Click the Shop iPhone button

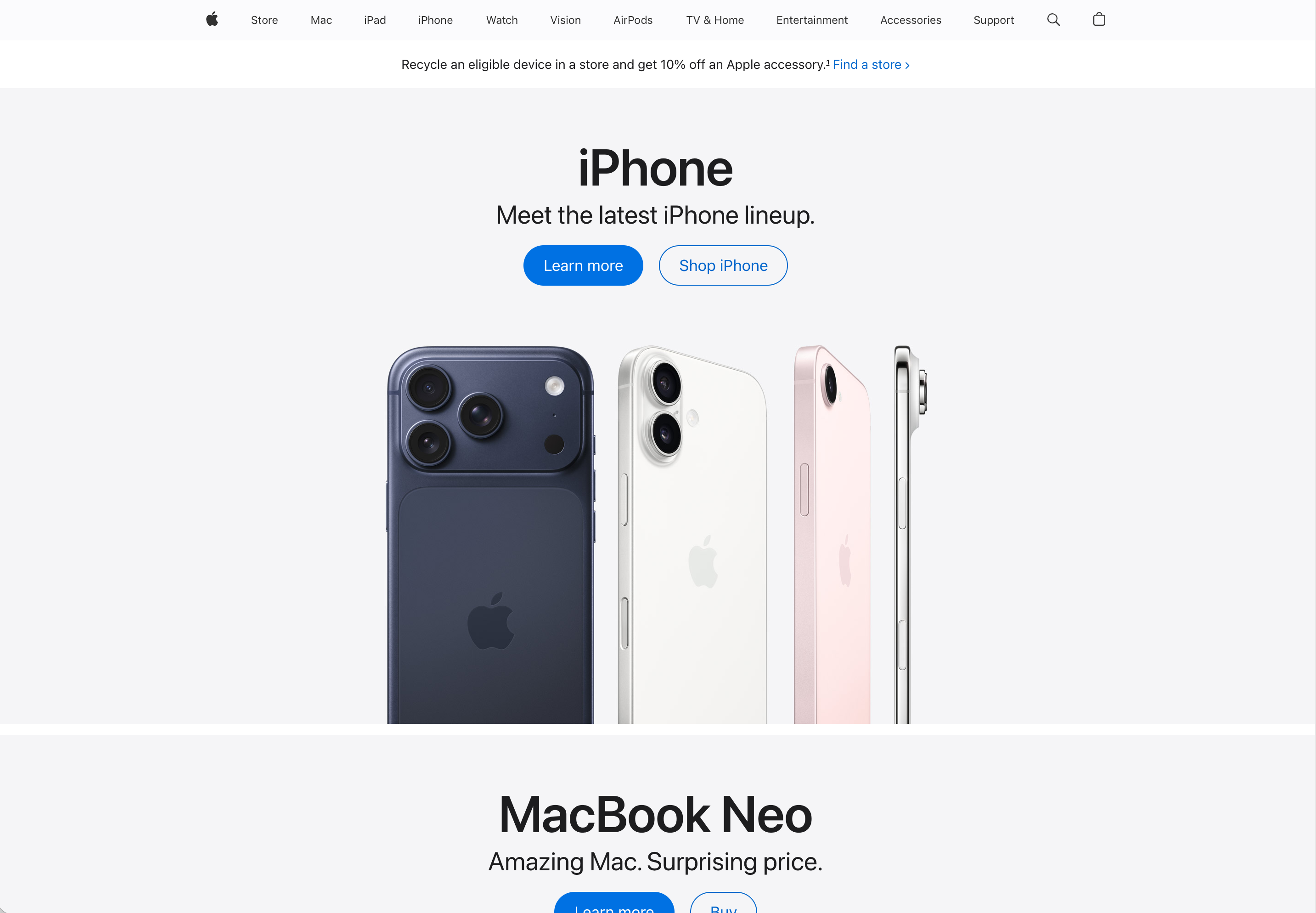(723, 265)
